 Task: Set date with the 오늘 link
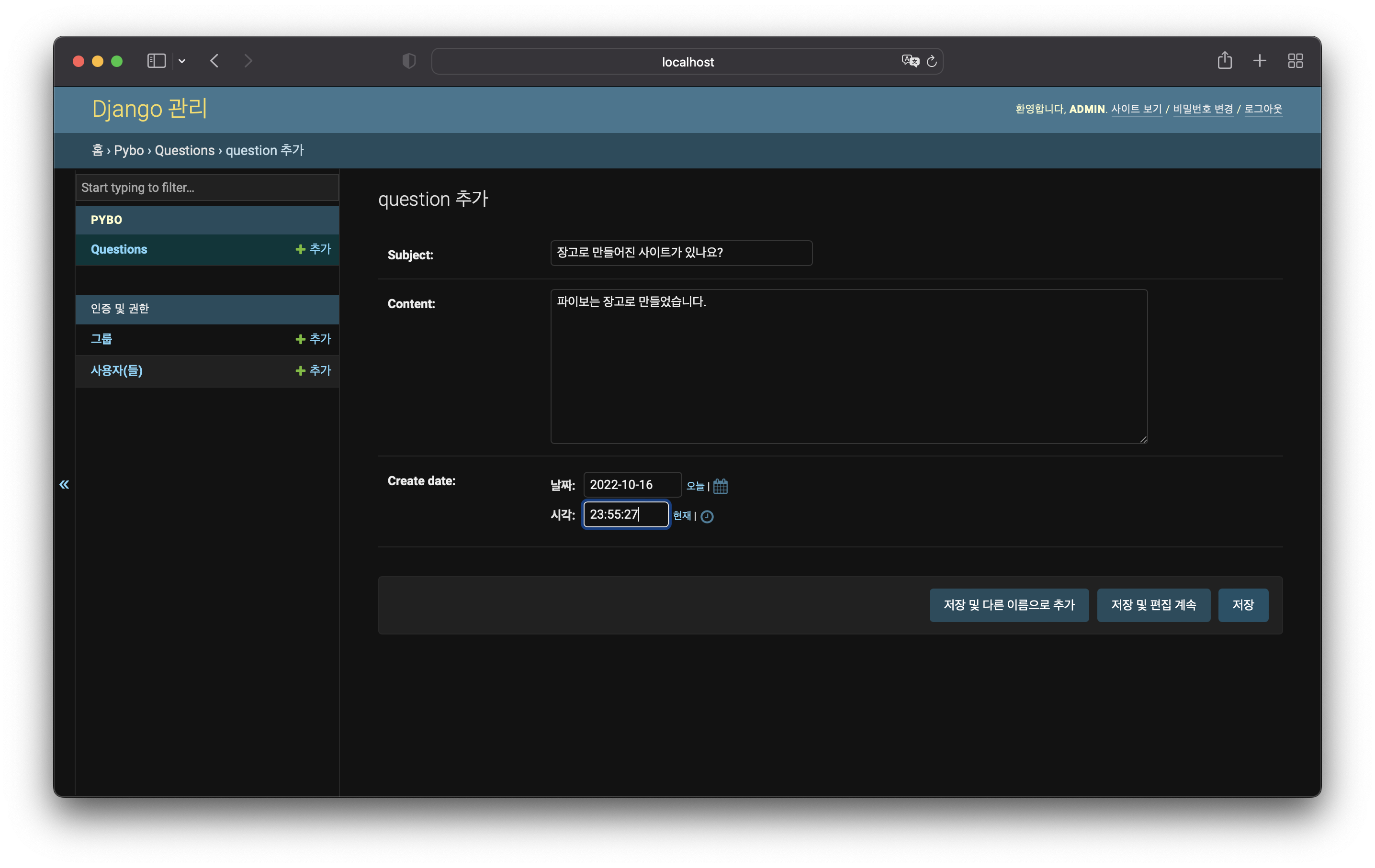point(695,486)
